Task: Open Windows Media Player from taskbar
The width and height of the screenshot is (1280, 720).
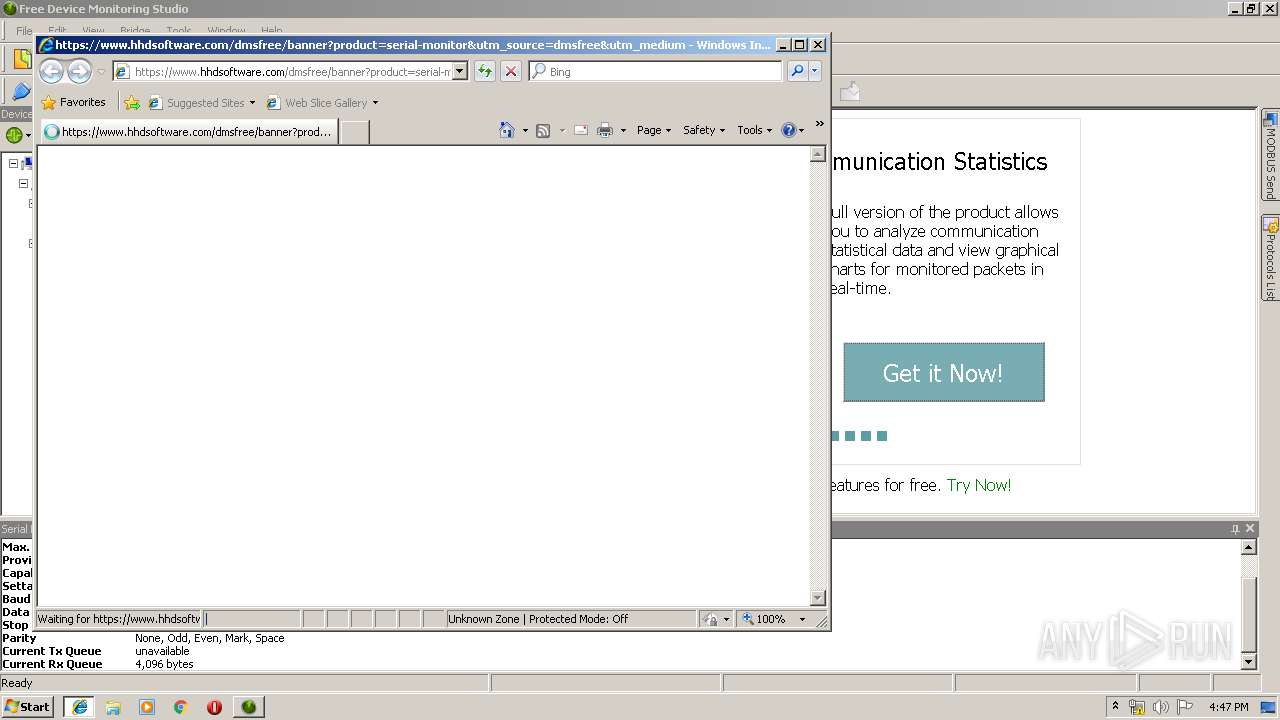Action: (147, 706)
